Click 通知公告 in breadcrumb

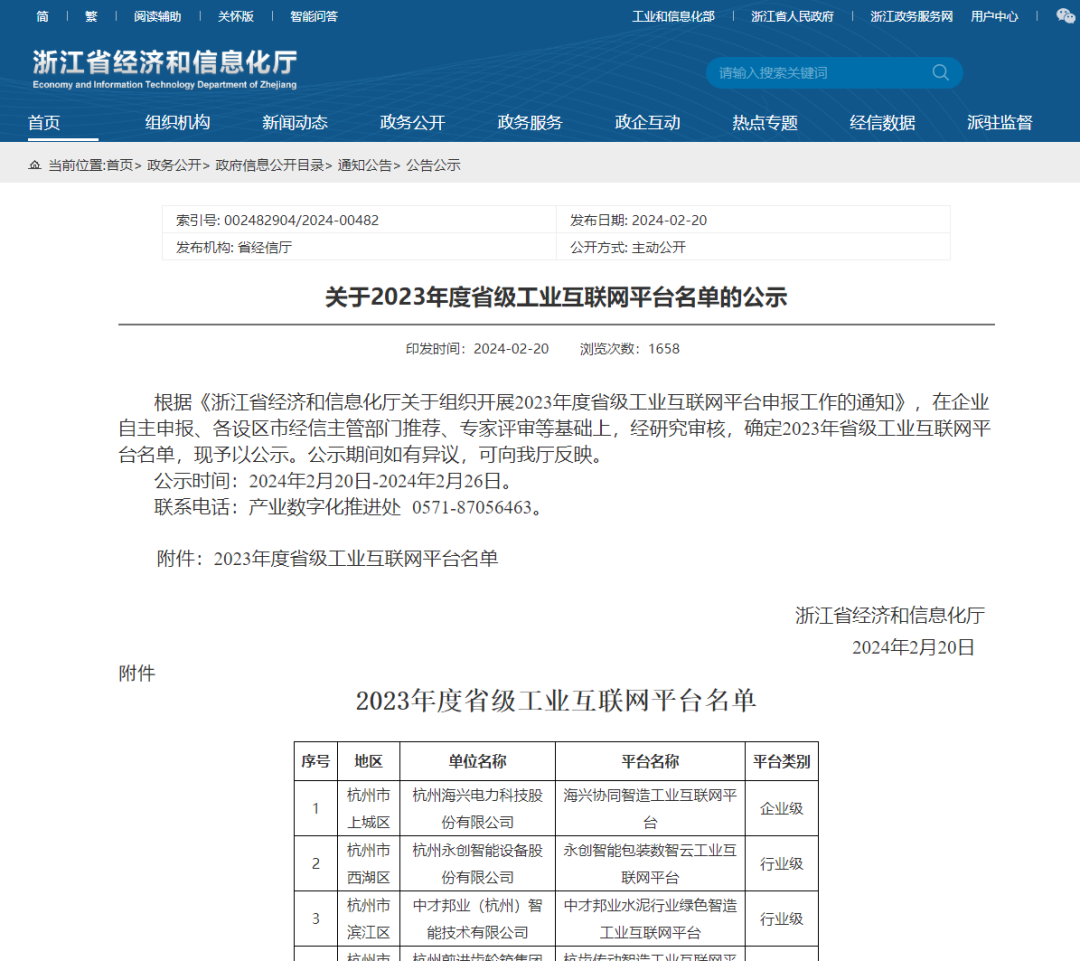364,166
